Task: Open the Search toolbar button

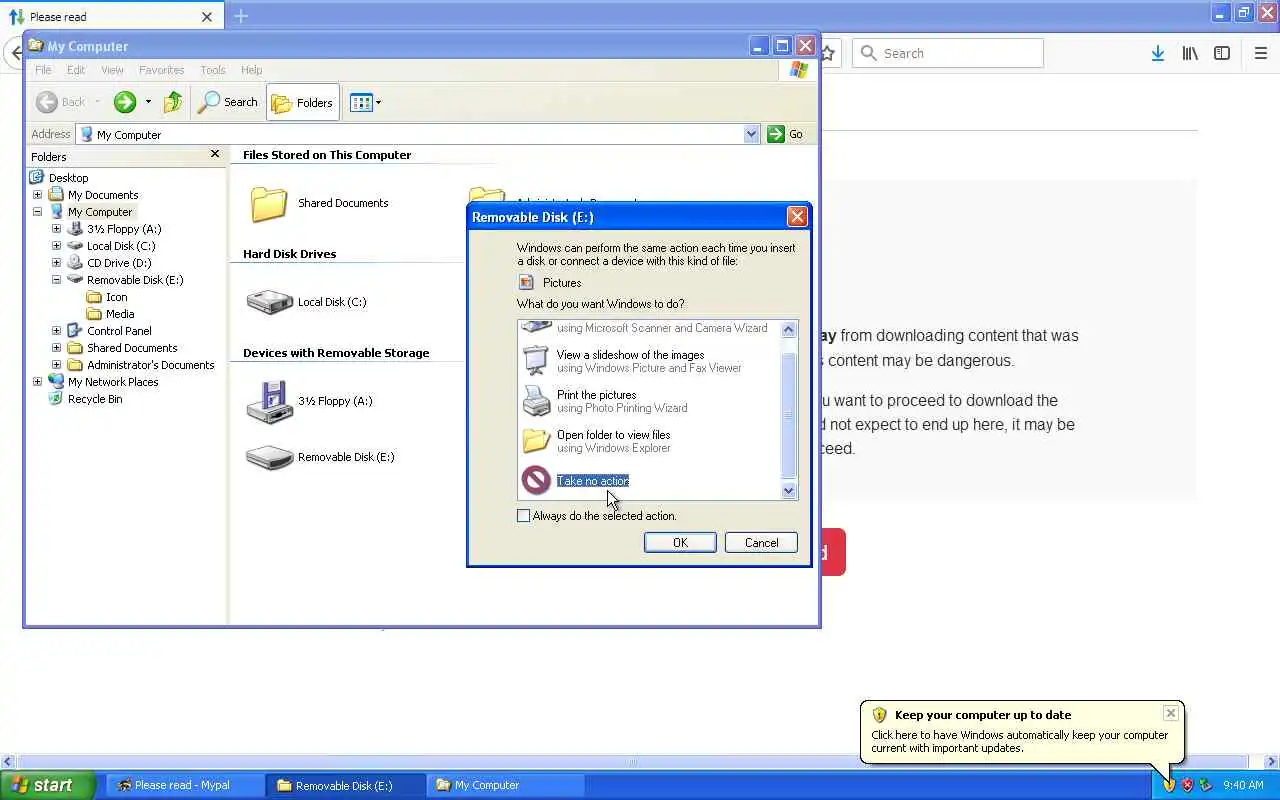Action: (x=228, y=102)
